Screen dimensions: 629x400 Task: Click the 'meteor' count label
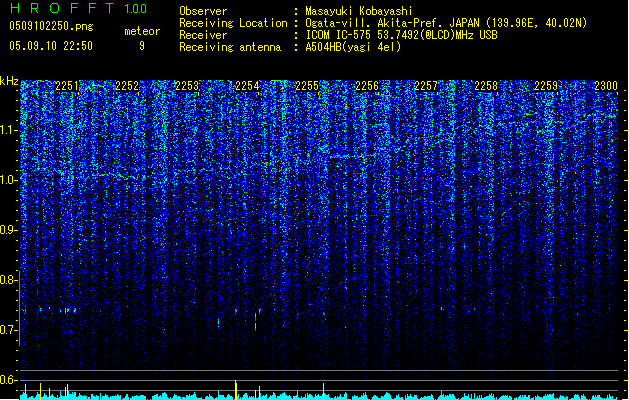[142, 31]
